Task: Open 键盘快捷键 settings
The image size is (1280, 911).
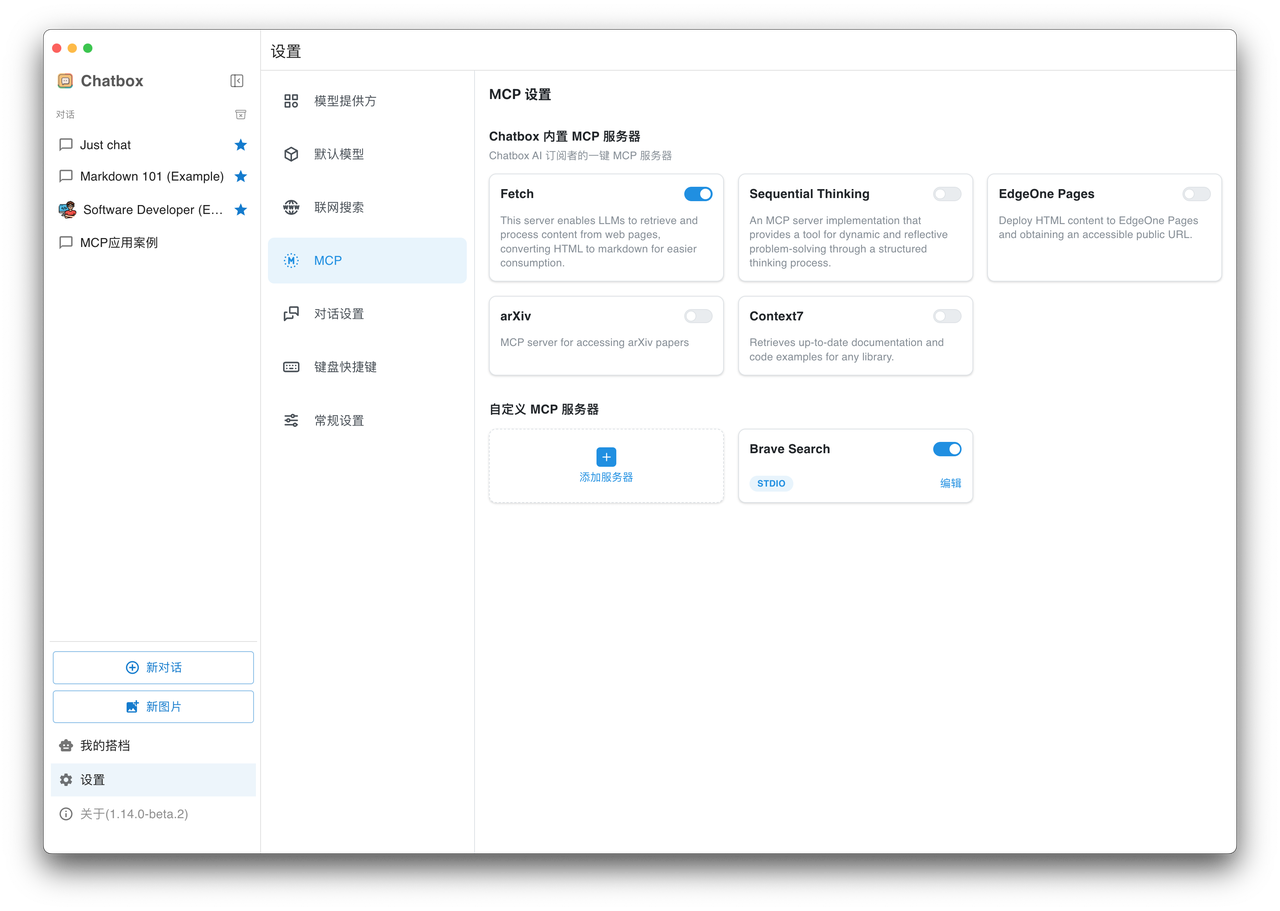Action: 367,367
